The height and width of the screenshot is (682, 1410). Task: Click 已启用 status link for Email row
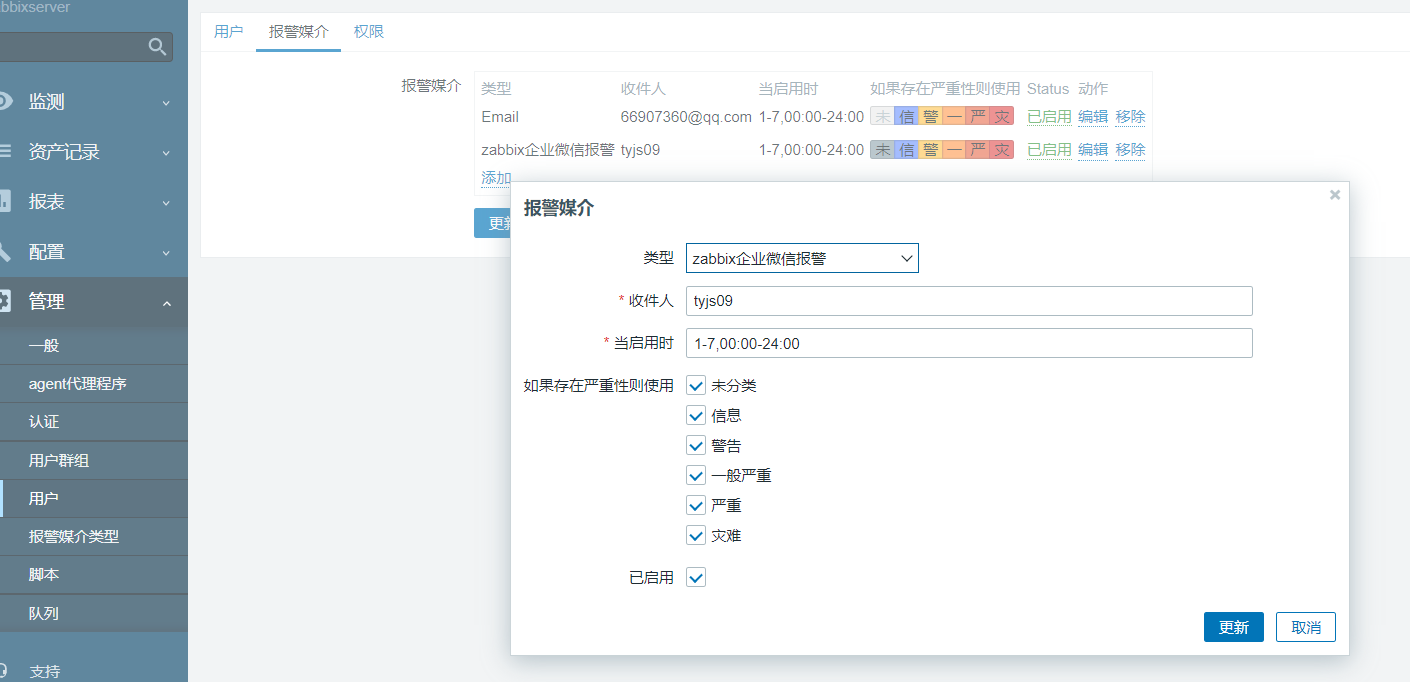(x=1049, y=117)
